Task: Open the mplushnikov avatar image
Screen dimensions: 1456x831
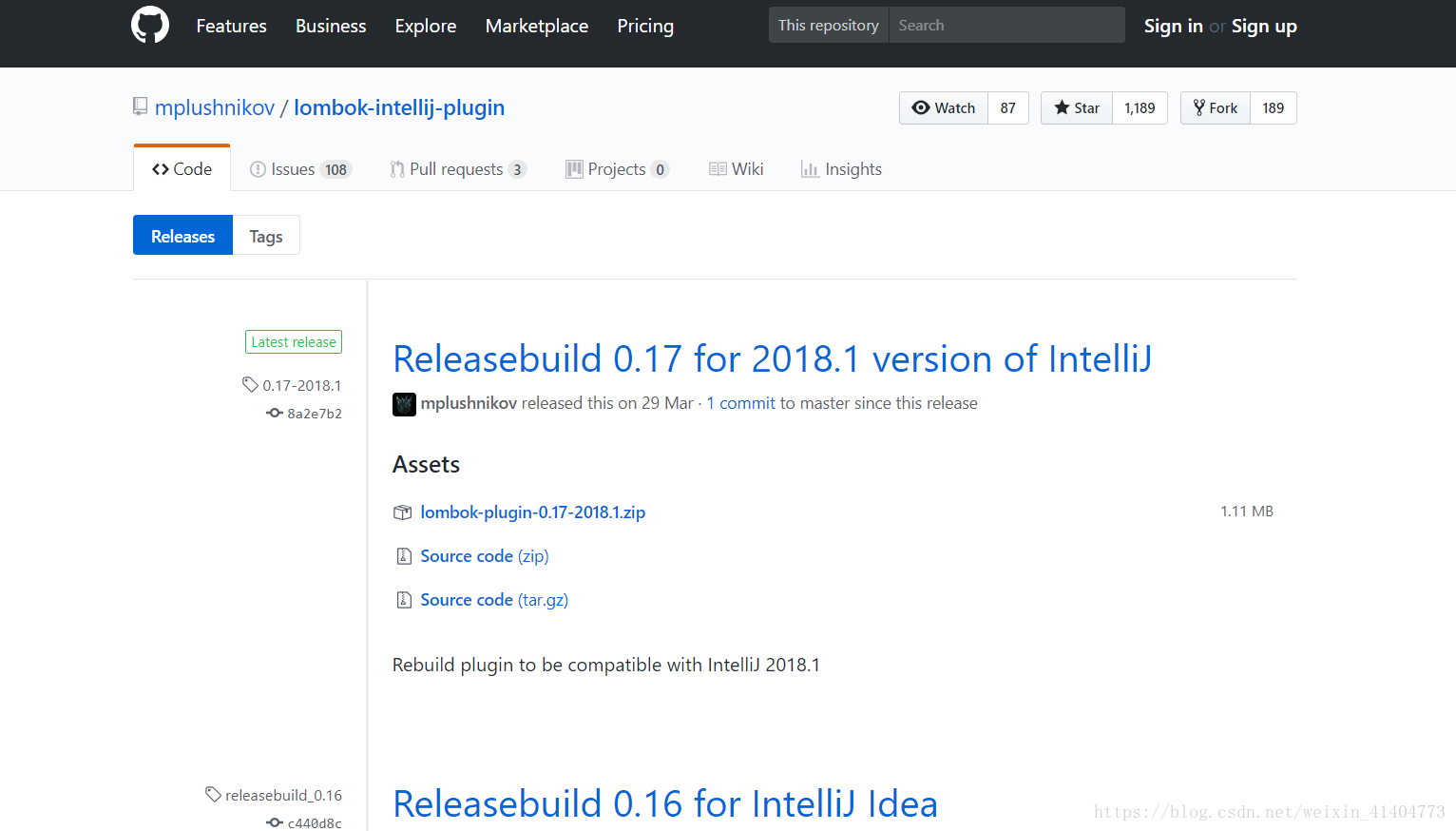Action: click(x=404, y=404)
